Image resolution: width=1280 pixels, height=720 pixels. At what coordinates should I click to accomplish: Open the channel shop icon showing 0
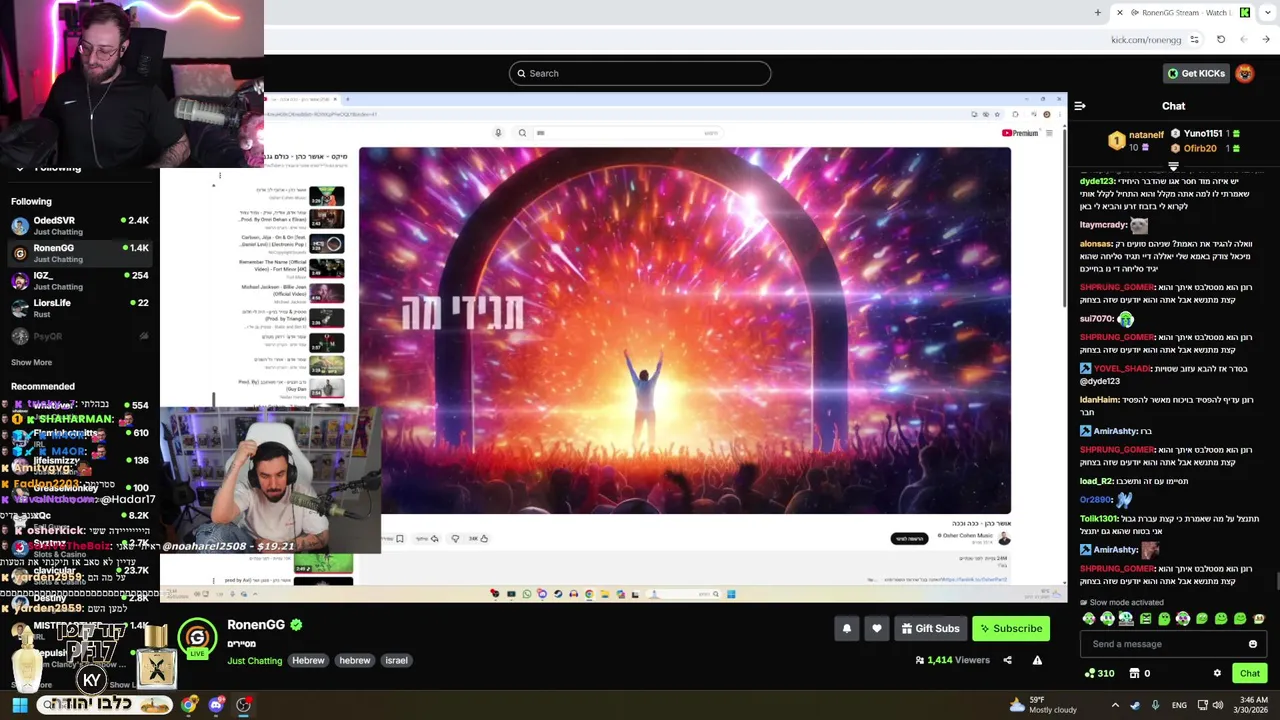click(x=1140, y=673)
